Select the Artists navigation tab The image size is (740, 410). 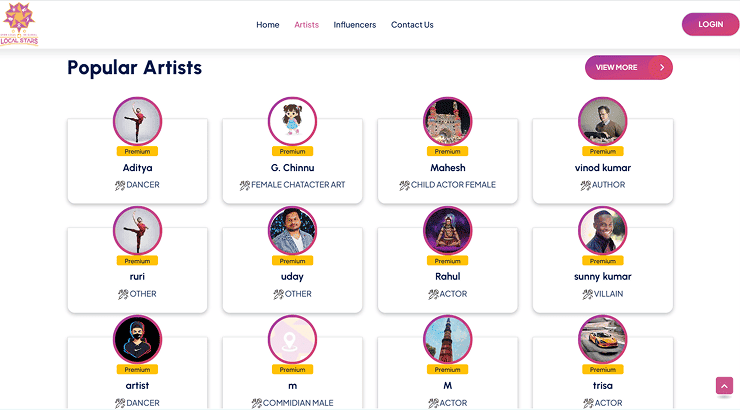(x=306, y=25)
